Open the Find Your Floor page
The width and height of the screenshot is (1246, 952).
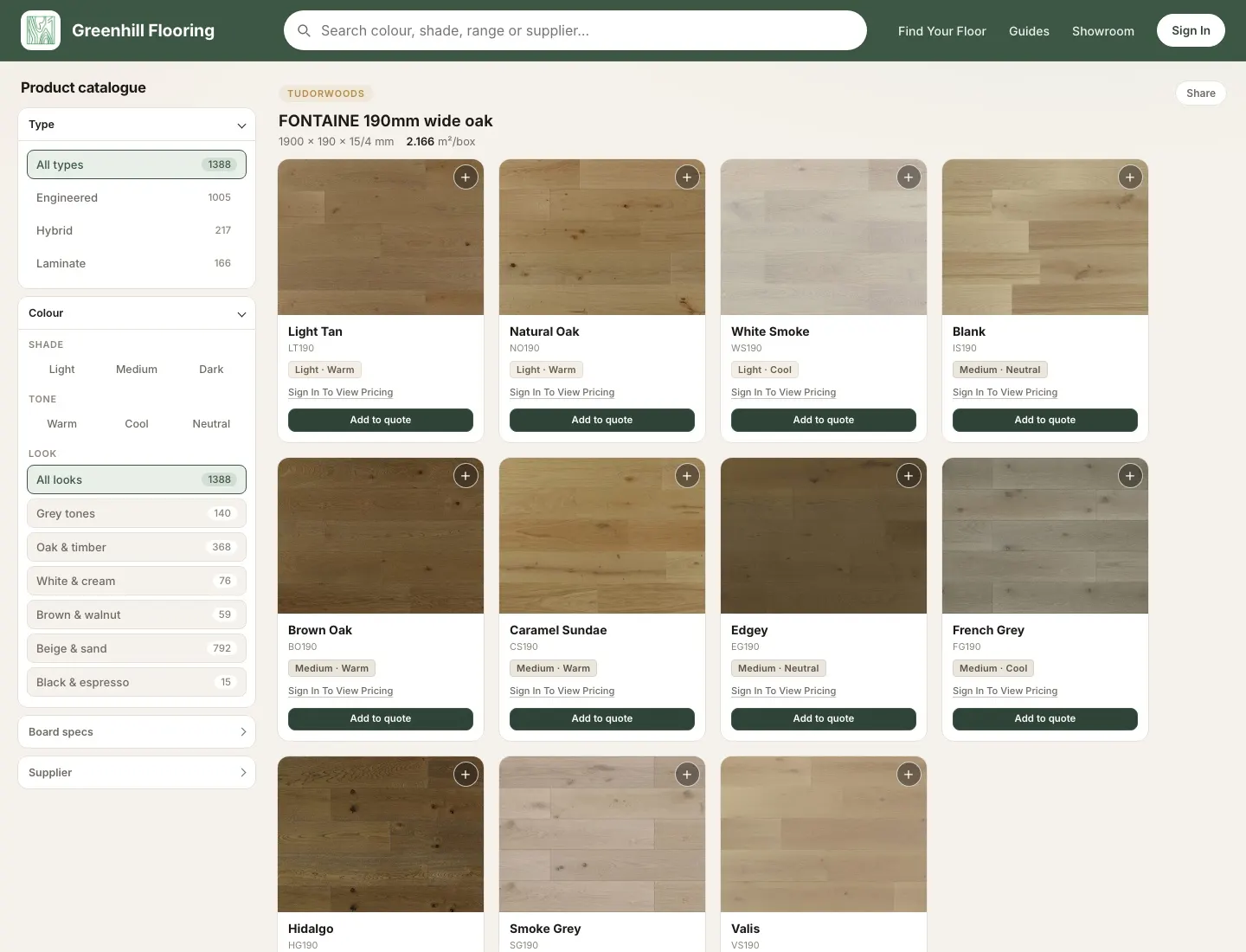coord(942,31)
